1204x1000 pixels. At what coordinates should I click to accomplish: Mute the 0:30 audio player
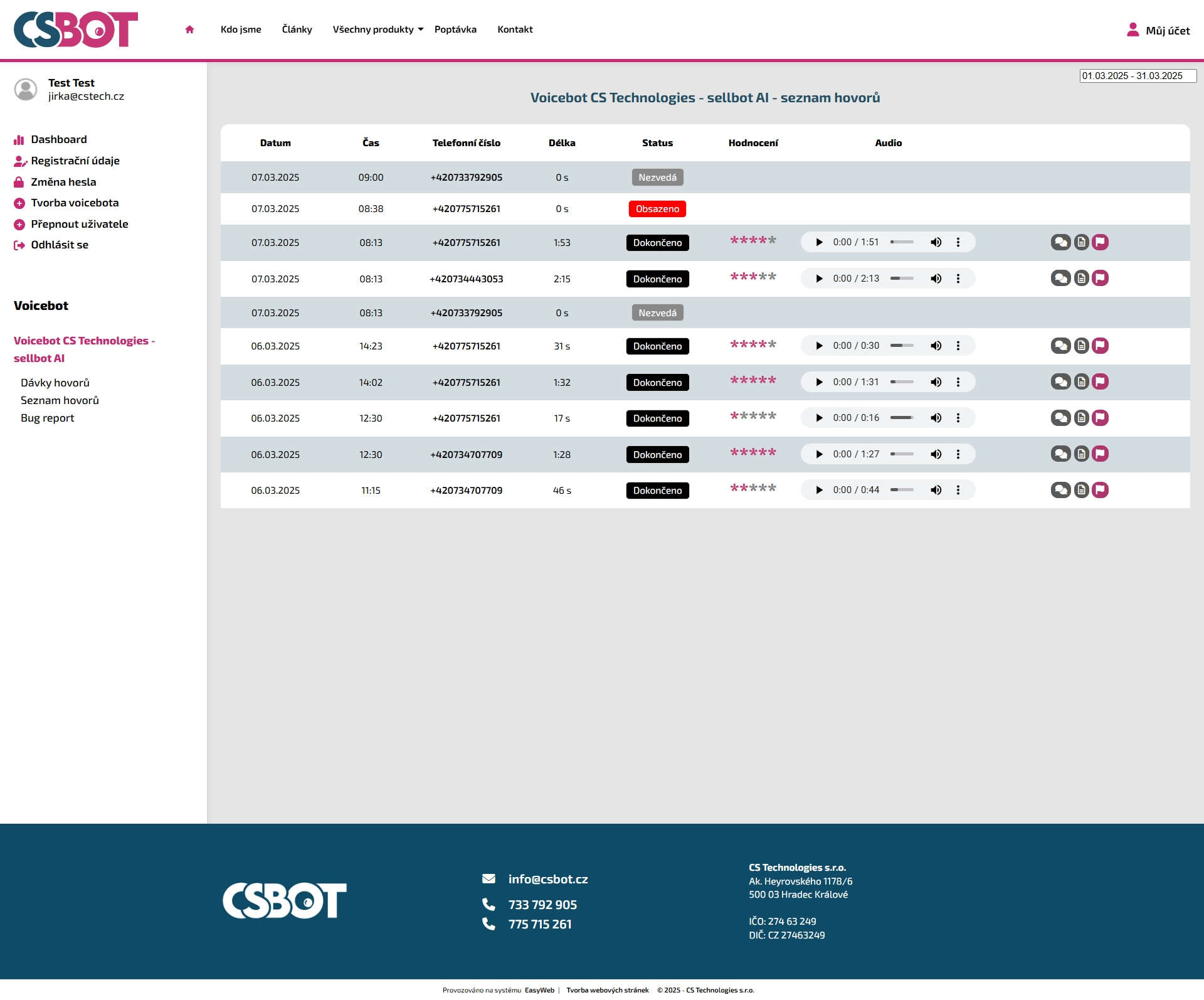[x=936, y=346]
